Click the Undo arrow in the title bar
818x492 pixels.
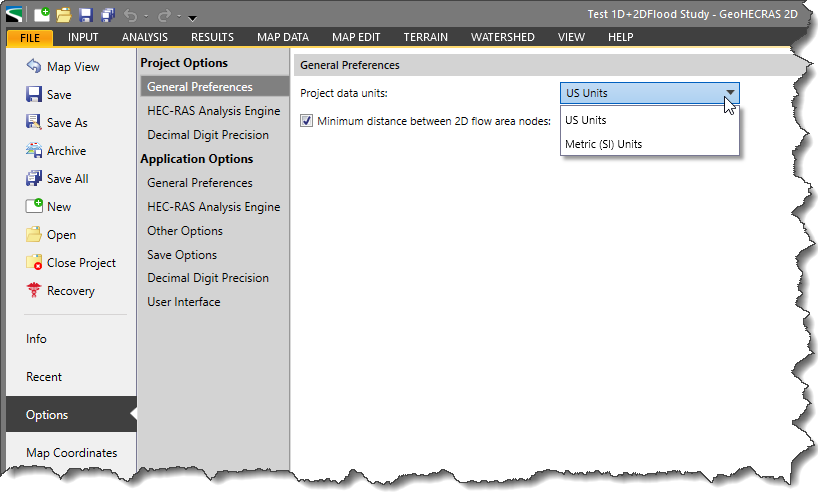[130, 16]
